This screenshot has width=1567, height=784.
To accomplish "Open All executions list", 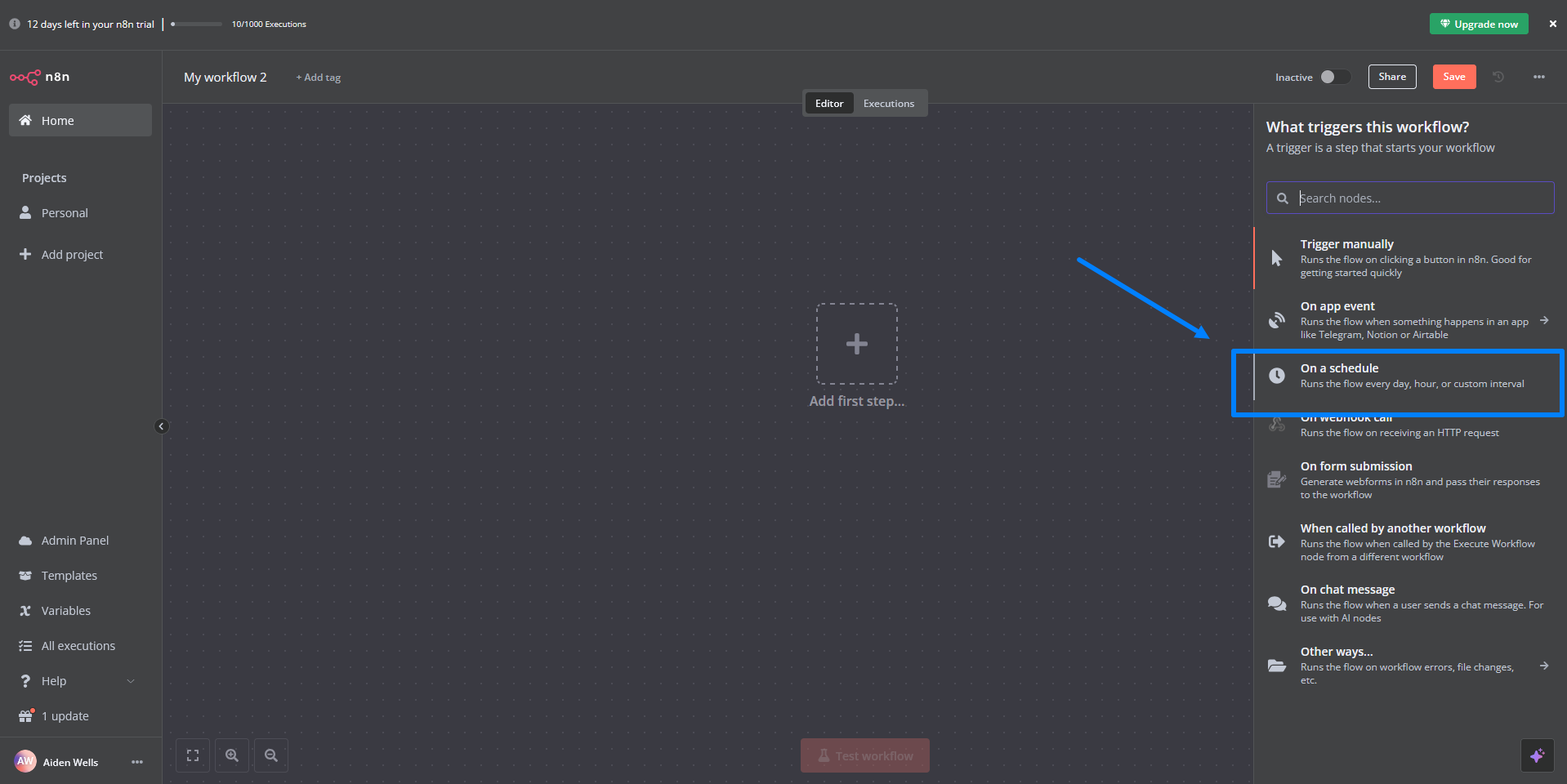I will pyautogui.click(x=80, y=645).
